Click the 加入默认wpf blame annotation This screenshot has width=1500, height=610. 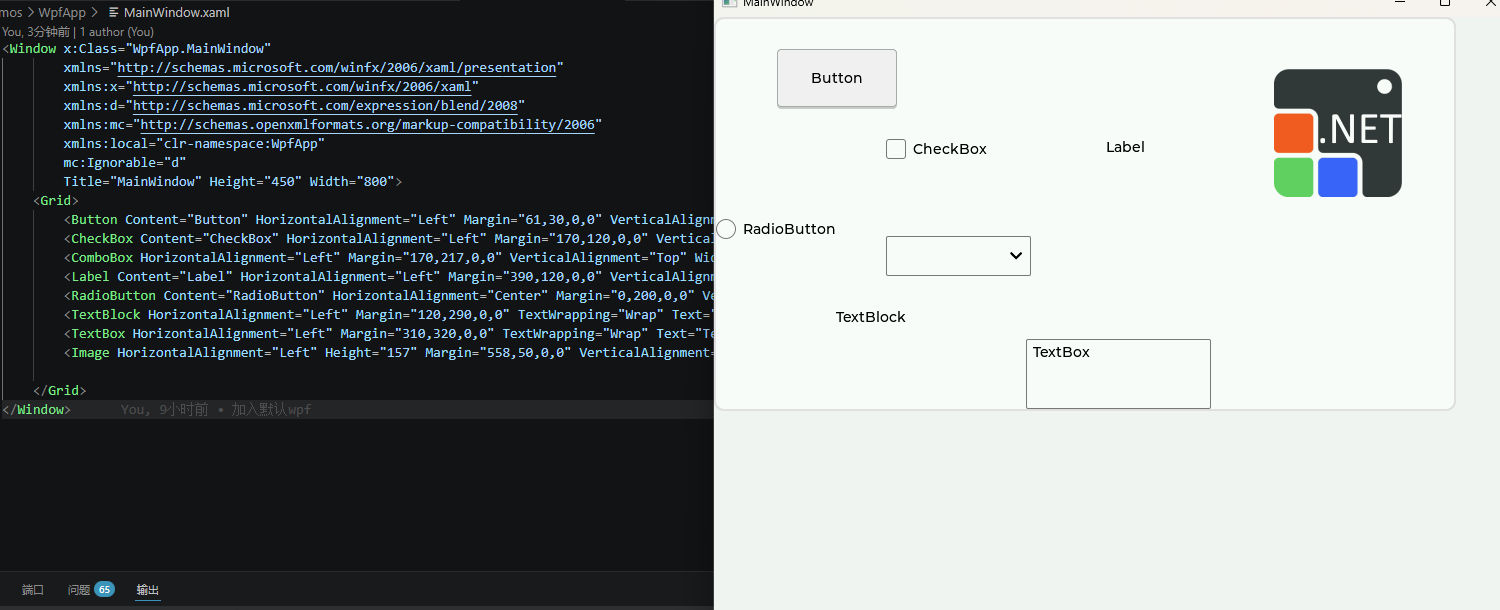(269, 409)
